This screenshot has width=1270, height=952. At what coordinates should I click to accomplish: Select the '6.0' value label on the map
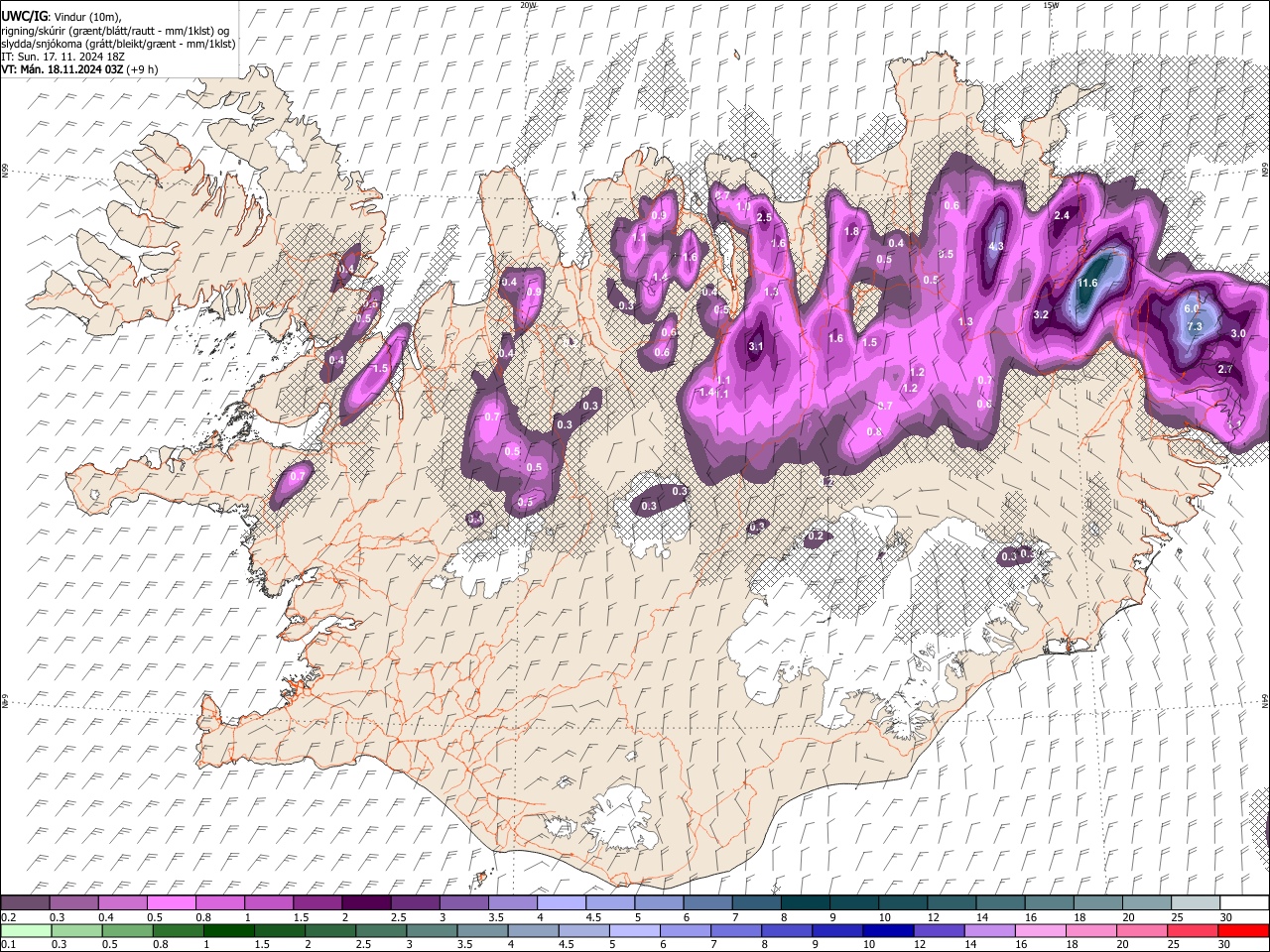[1192, 308]
